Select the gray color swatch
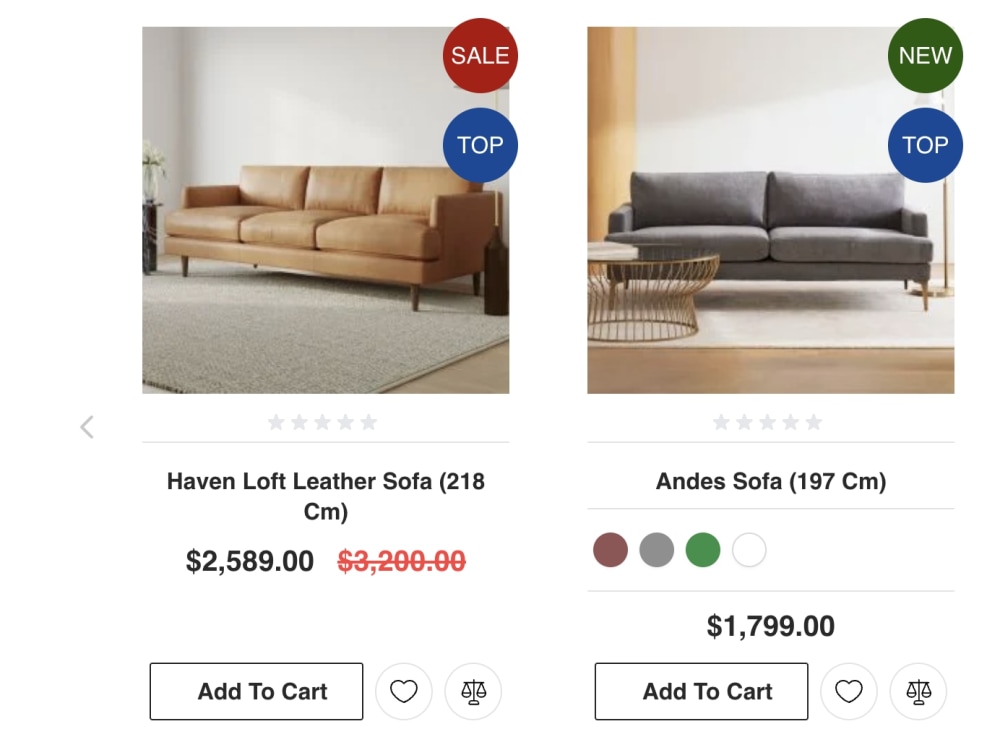Screen dimensions: 1000x750 [x=656, y=550]
